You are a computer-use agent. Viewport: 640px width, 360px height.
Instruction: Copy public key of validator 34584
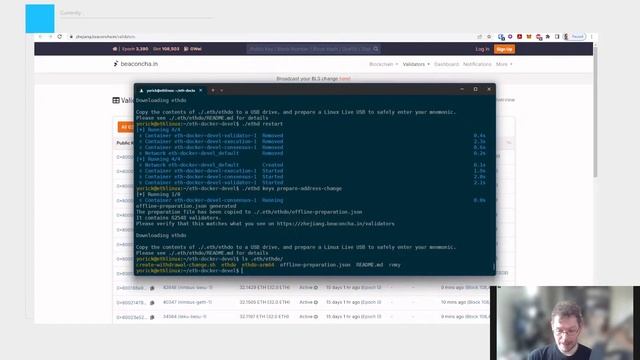(152, 317)
